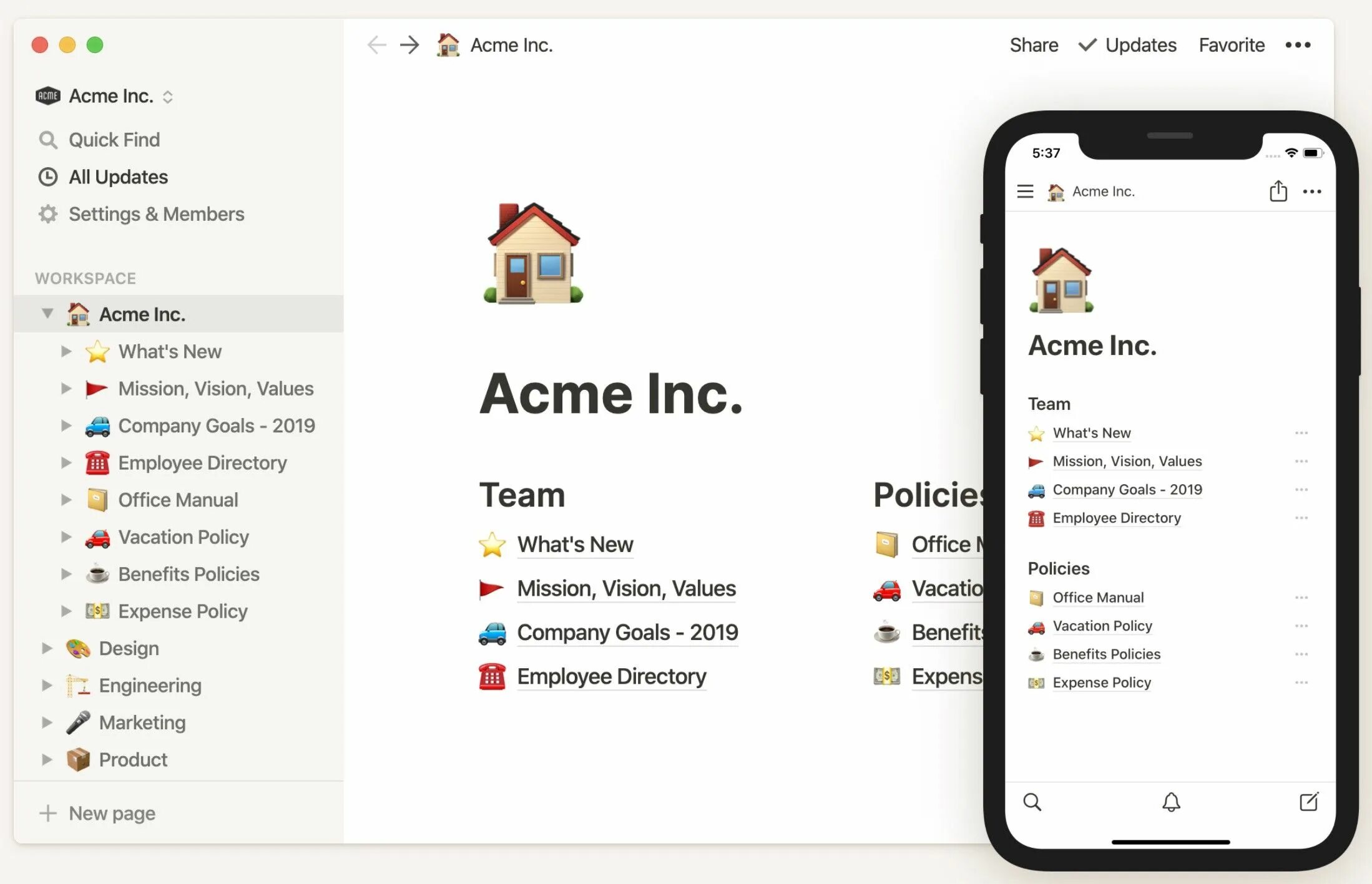This screenshot has width=1372, height=884.
Task: Expand the Engineering section in sidebar
Action: [47, 684]
